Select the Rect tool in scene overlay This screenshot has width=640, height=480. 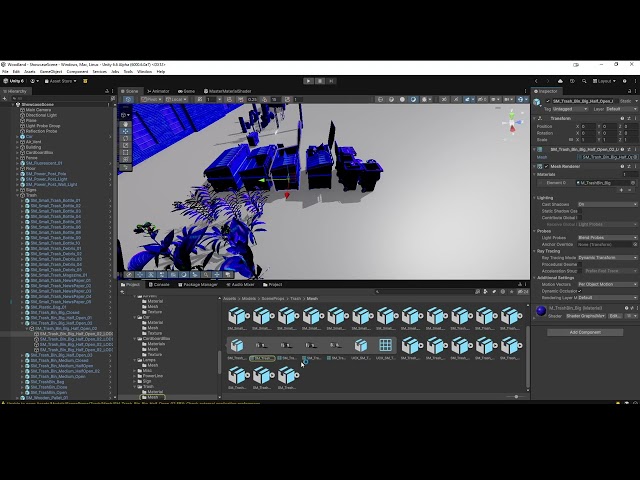point(126,152)
